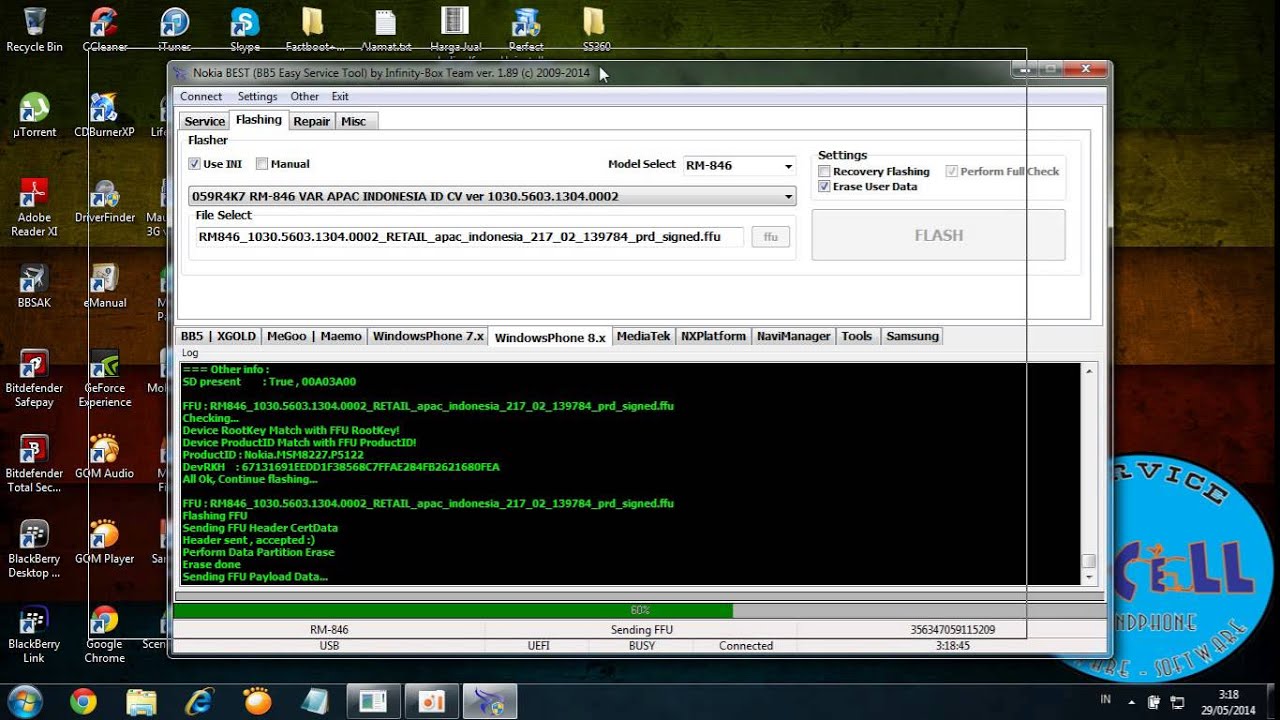Viewport: 1280px width, 720px height.
Task: Open the Other menu
Action: [x=304, y=97]
